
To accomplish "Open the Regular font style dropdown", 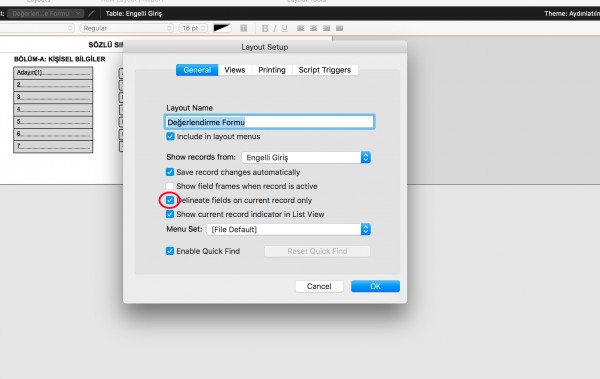I will [x=127, y=28].
